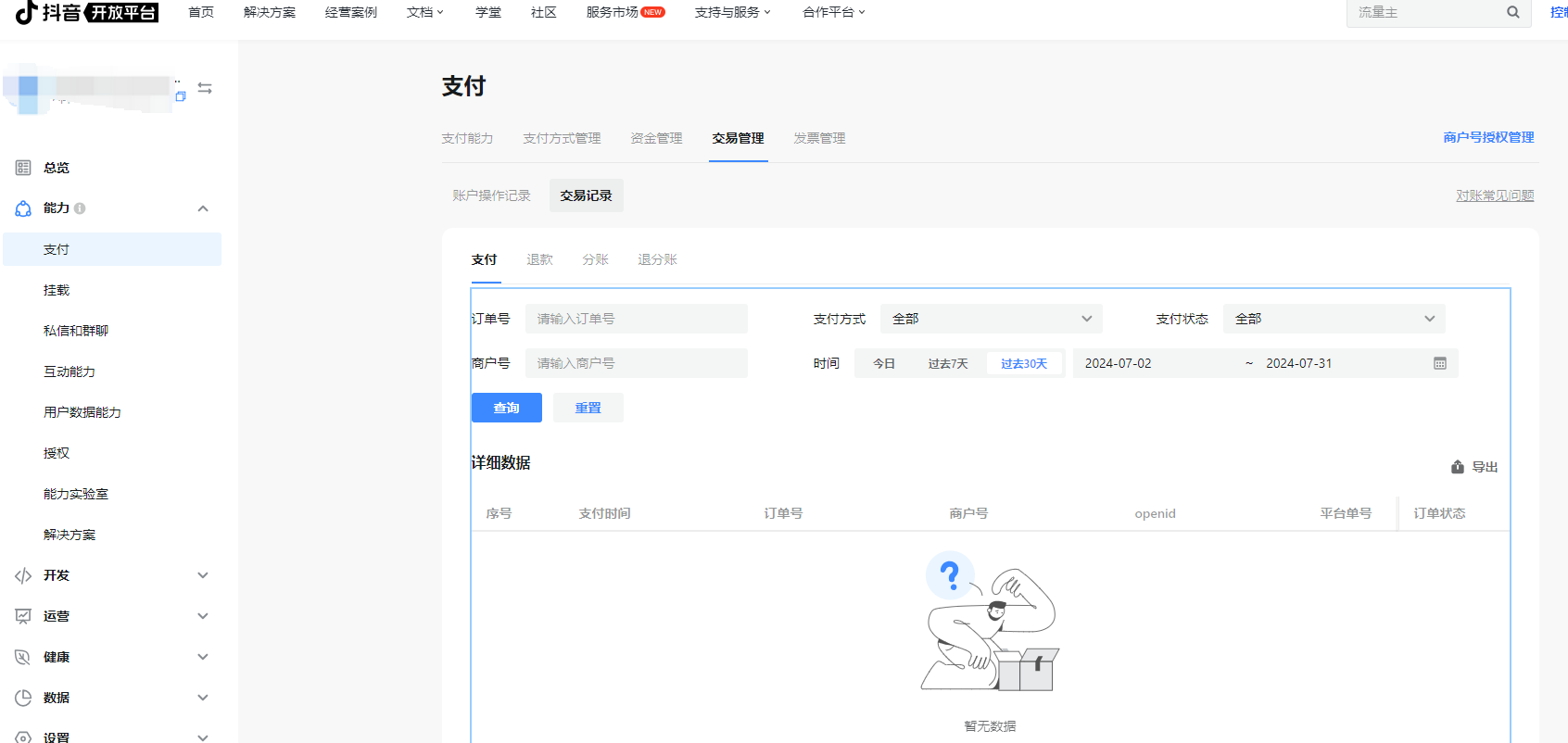Screen dimensions: 1568x743
Task: Click the 订单号 input field
Action: coord(636,319)
